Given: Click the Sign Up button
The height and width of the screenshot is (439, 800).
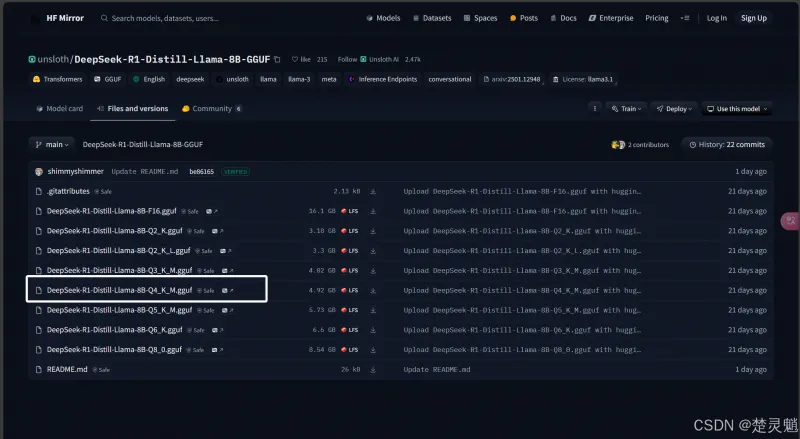Looking at the screenshot, I should click(x=754, y=18).
